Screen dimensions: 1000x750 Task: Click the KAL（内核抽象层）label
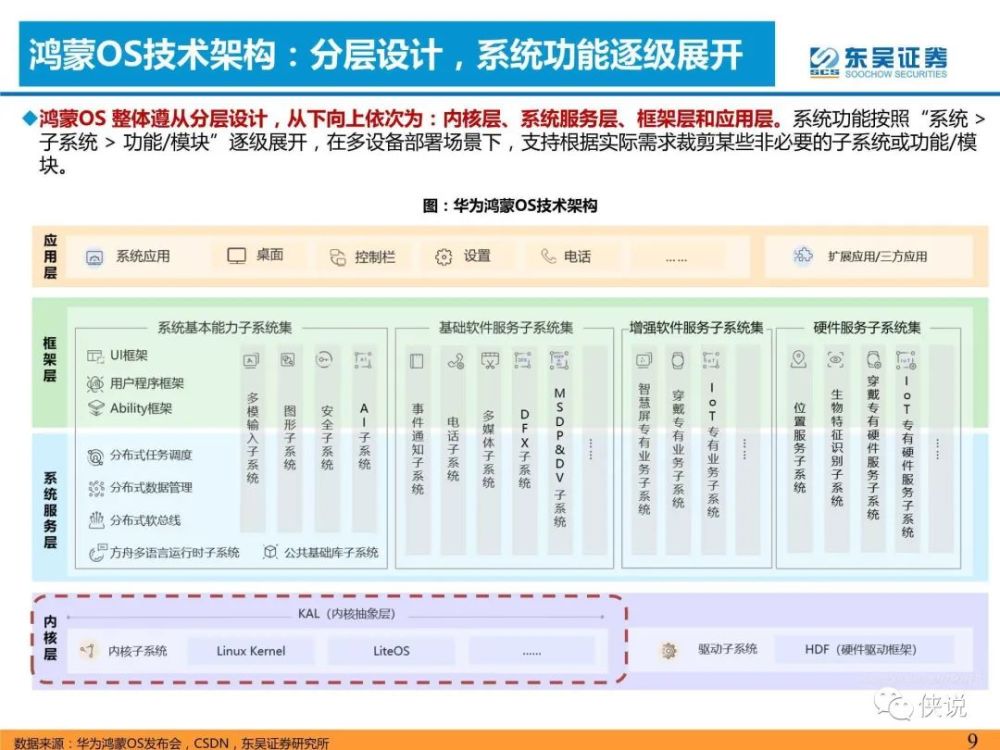point(347,614)
